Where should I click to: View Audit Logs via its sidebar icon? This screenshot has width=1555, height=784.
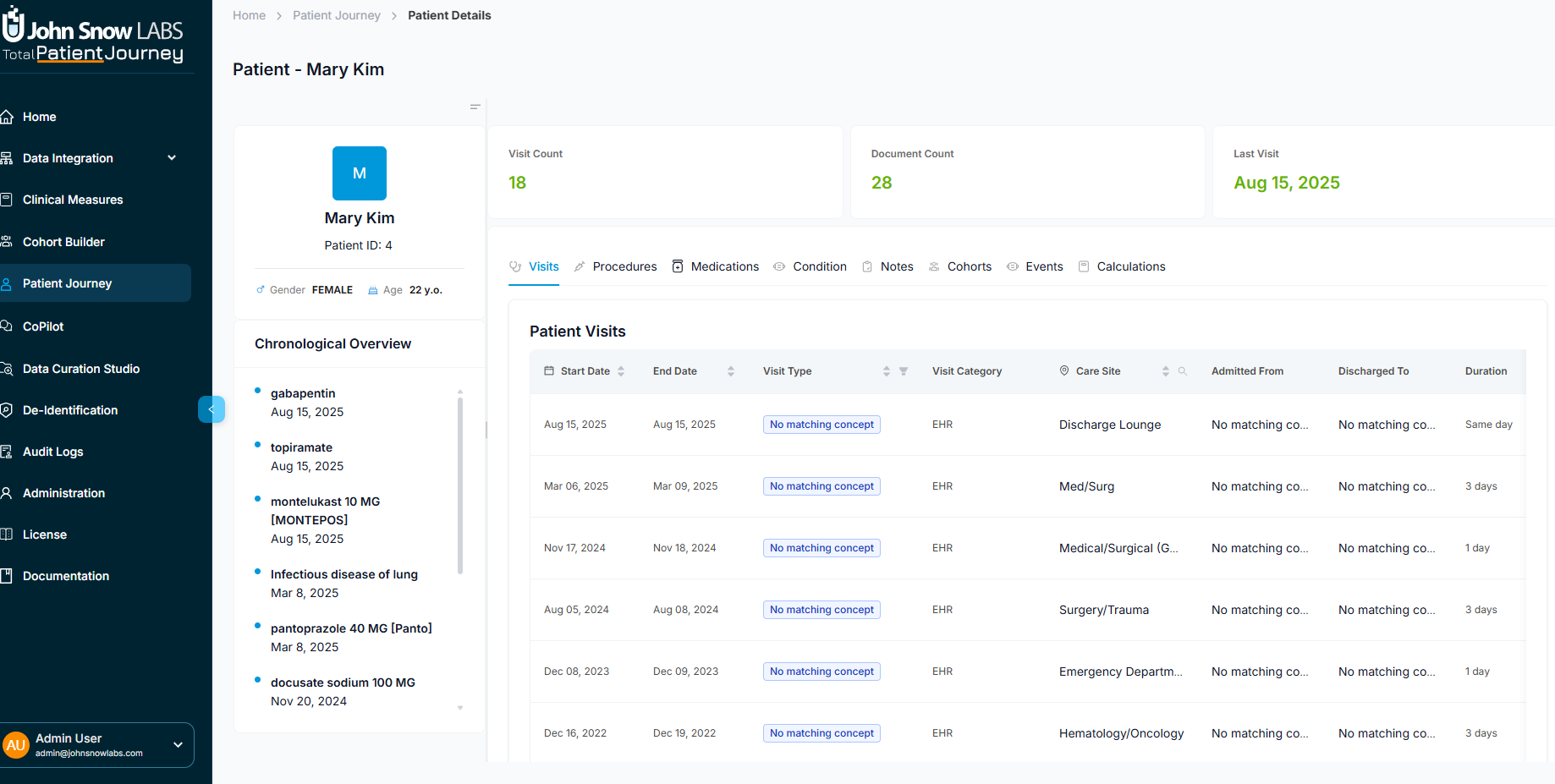(53, 452)
